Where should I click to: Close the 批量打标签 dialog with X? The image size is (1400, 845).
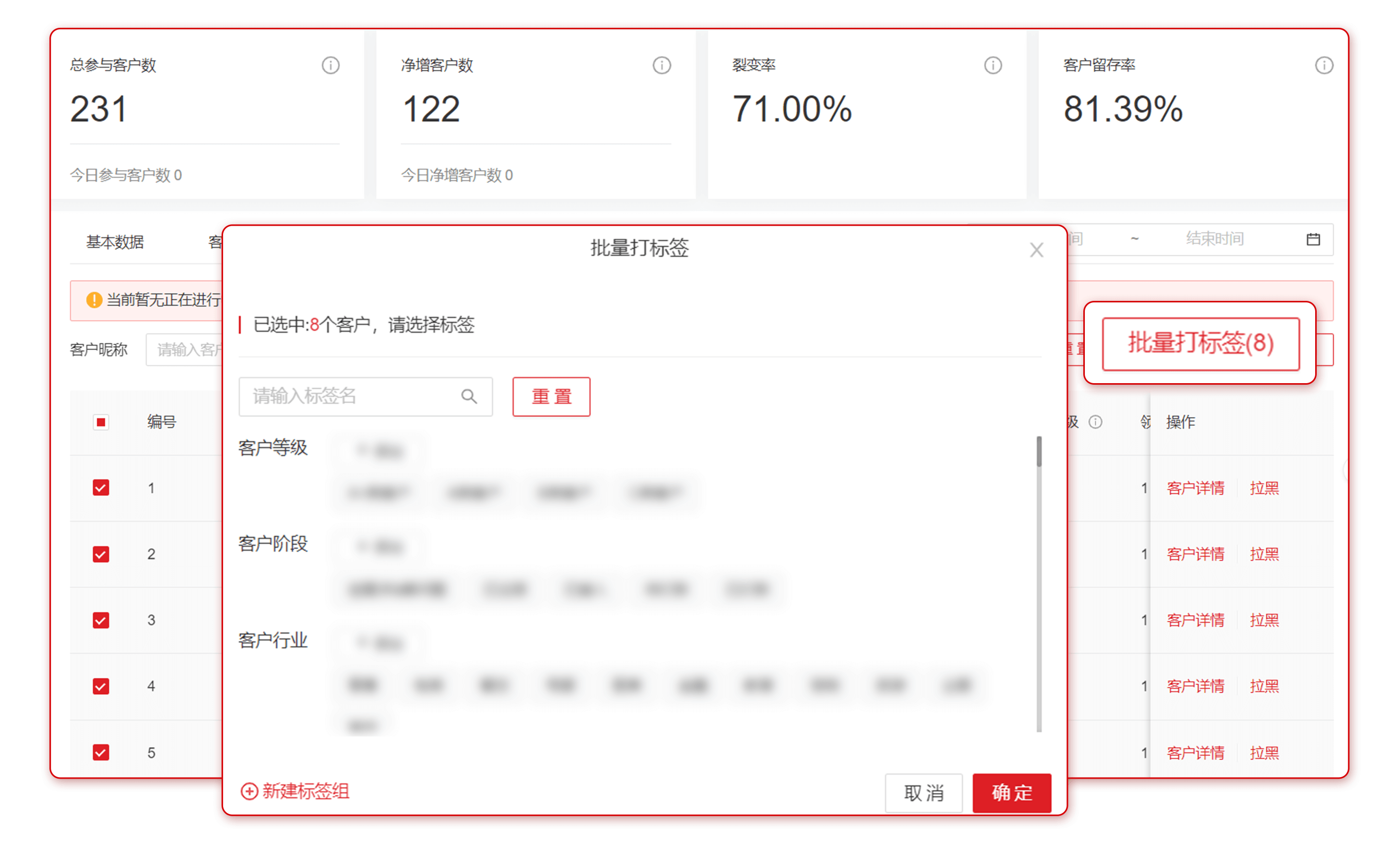(x=1037, y=250)
